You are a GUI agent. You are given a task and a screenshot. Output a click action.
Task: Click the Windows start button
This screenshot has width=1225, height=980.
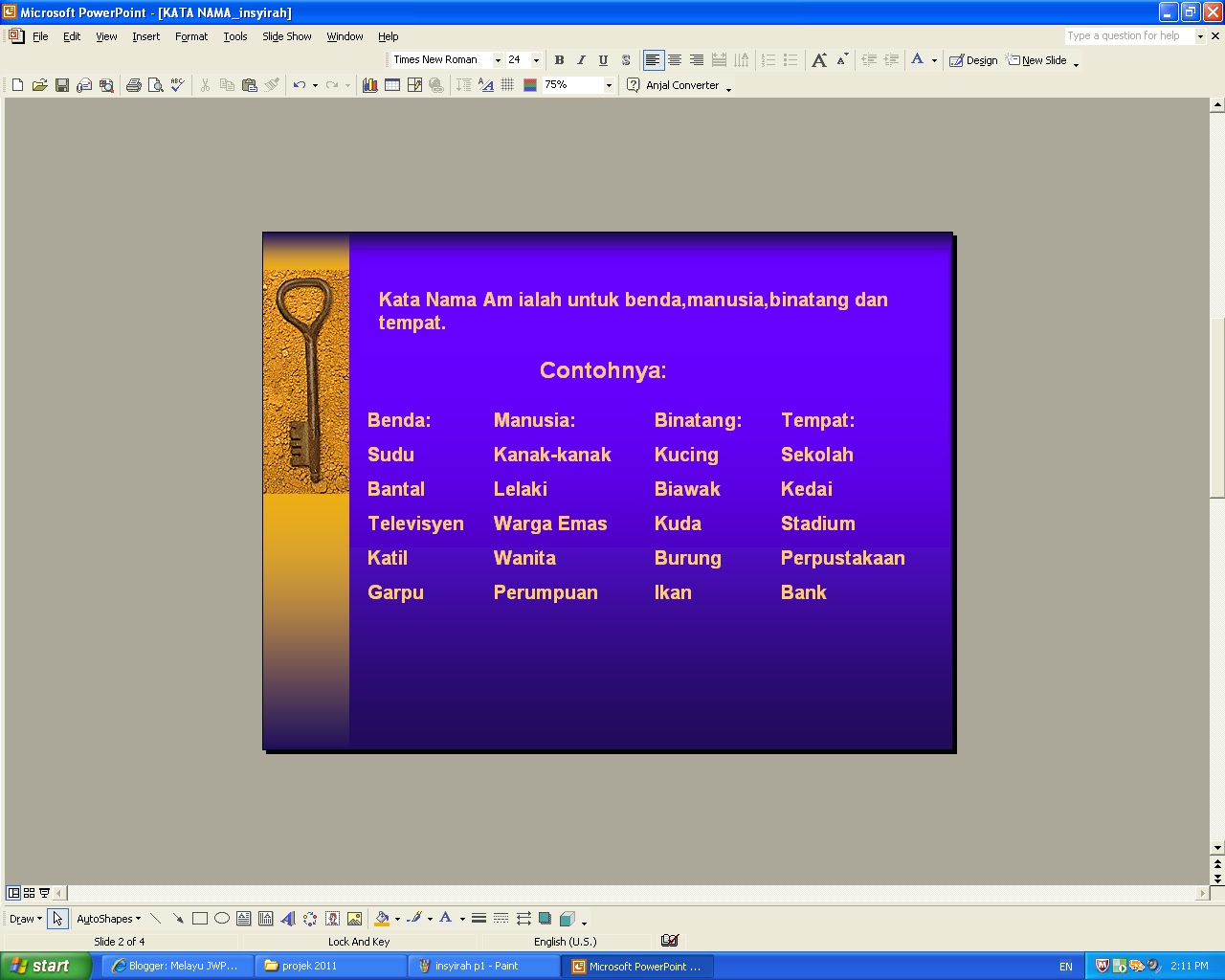45,966
